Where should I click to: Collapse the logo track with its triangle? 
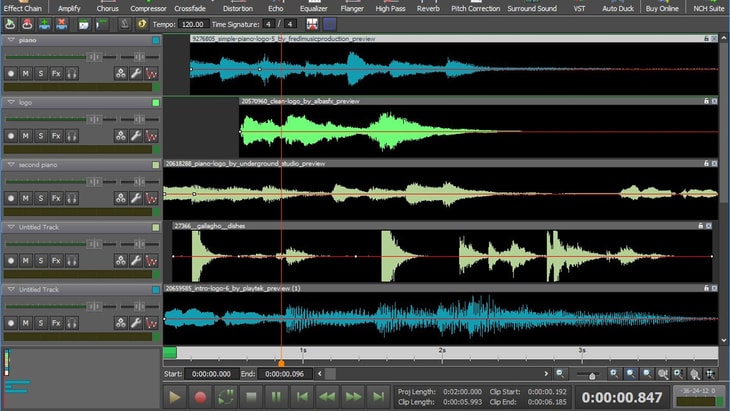pos(11,102)
